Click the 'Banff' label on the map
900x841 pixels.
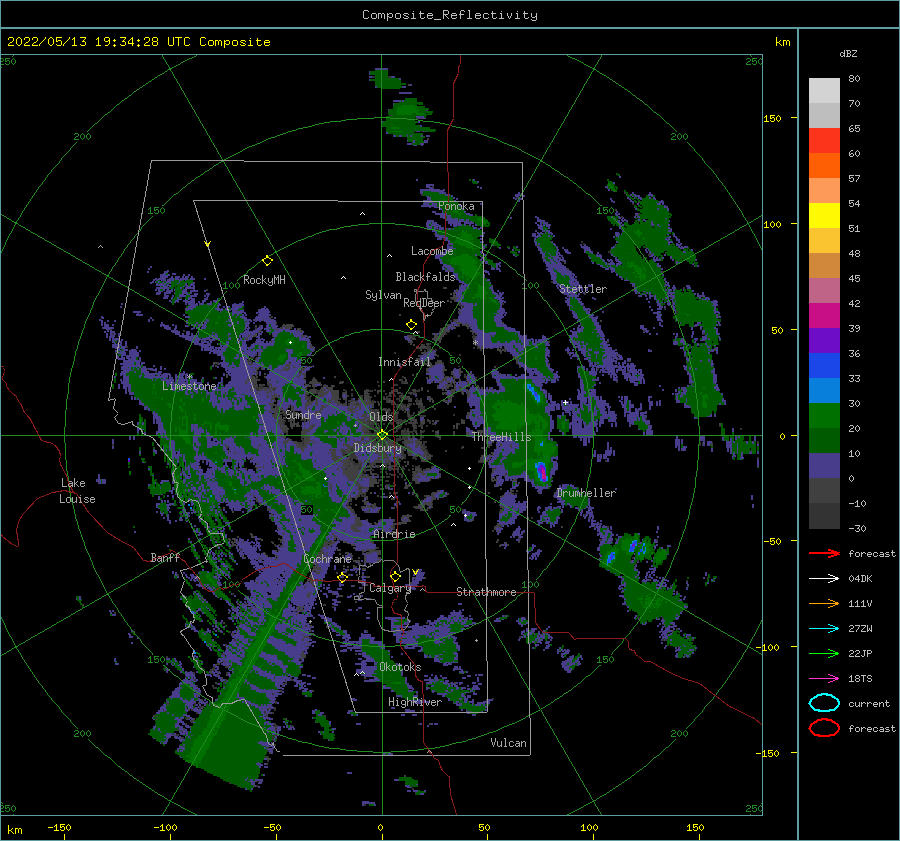165,558
